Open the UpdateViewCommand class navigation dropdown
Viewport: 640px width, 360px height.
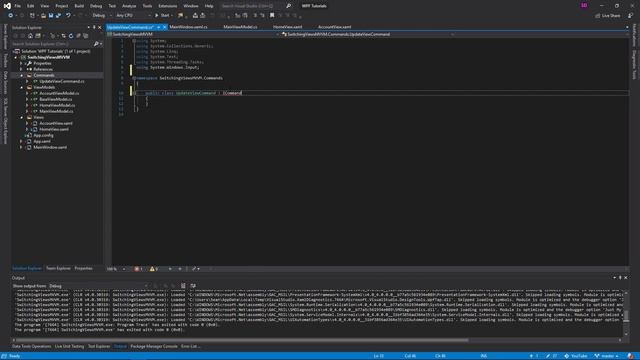368,34
